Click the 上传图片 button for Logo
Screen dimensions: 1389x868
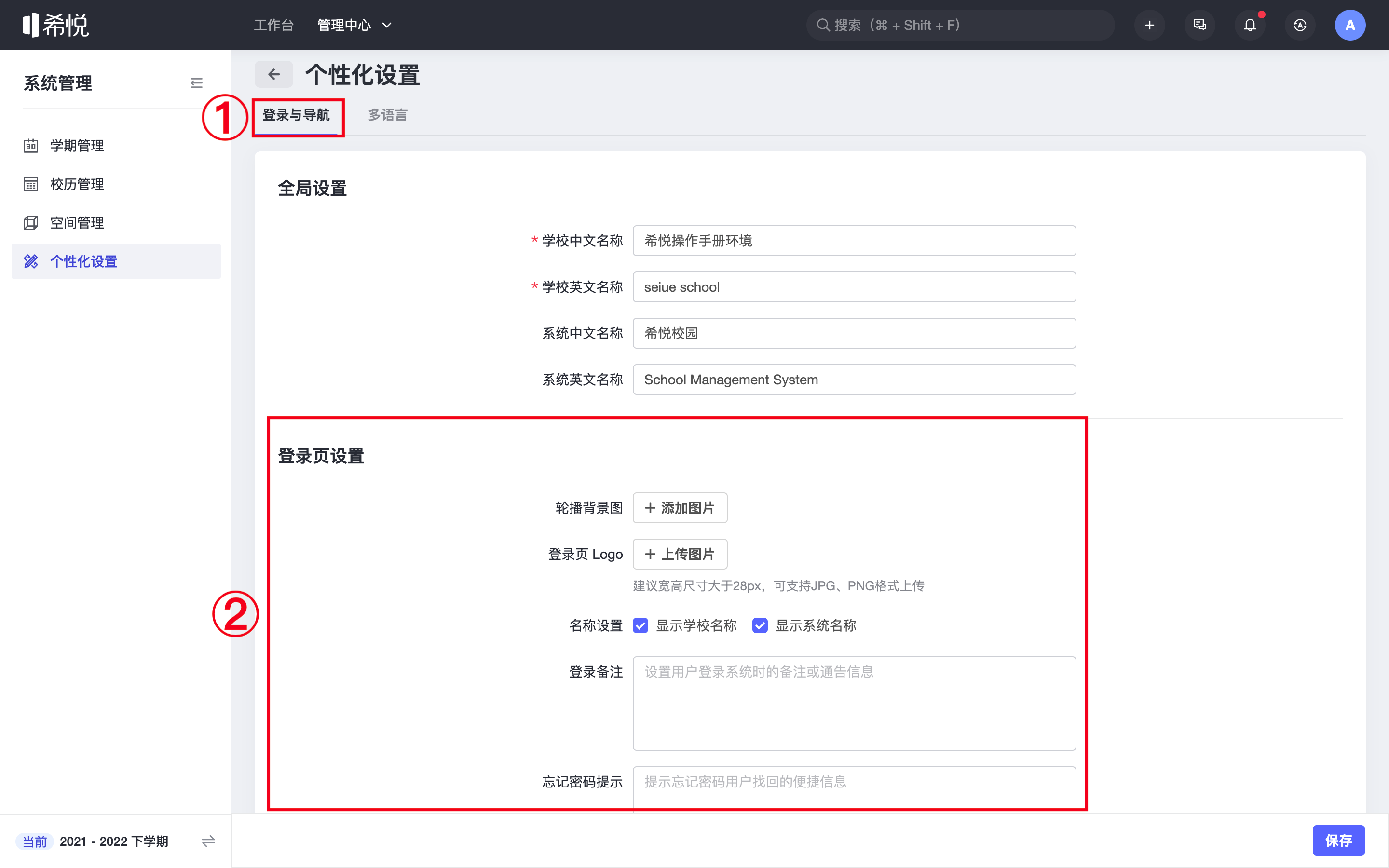pyautogui.click(x=680, y=554)
